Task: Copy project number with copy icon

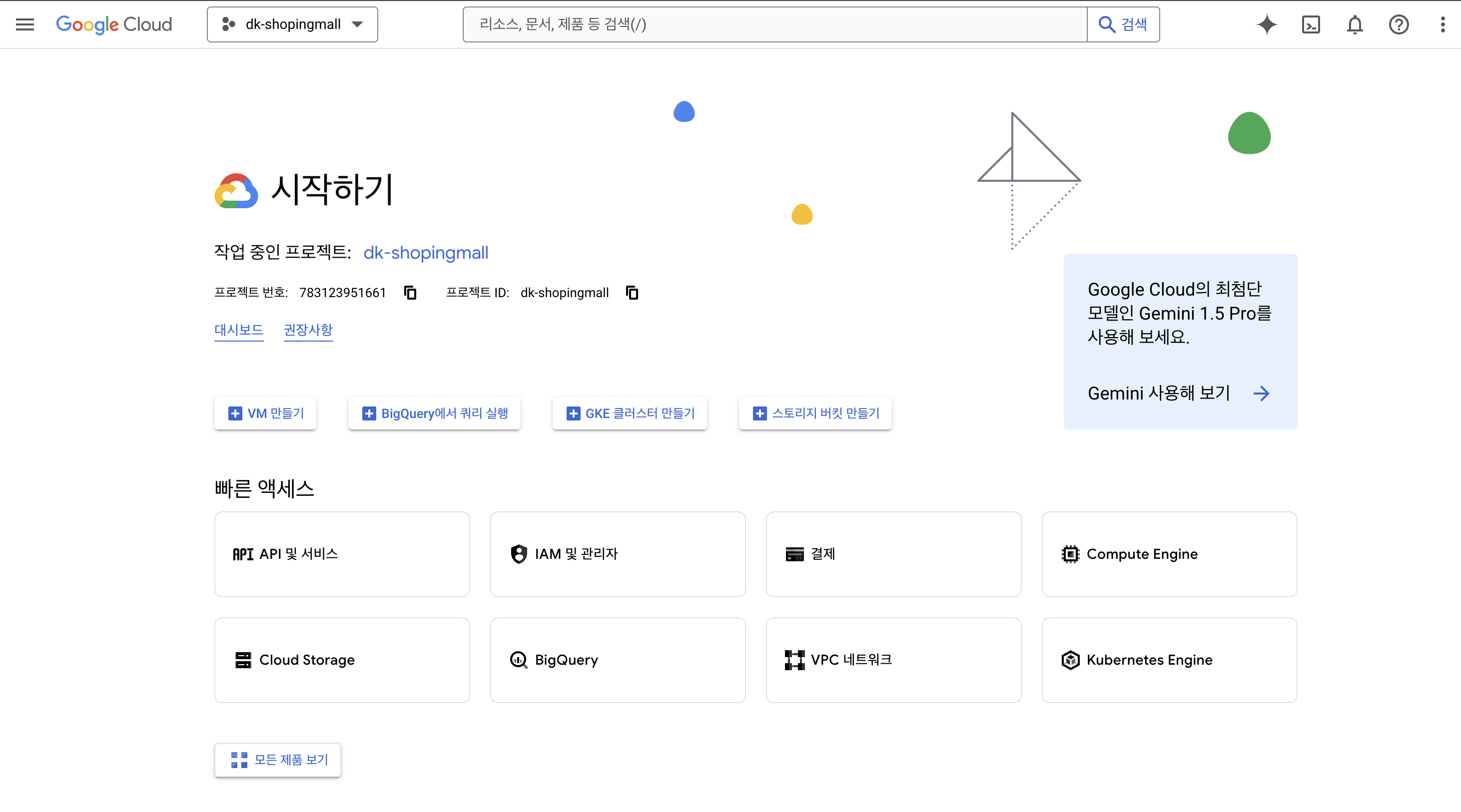Action: click(x=410, y=293)
